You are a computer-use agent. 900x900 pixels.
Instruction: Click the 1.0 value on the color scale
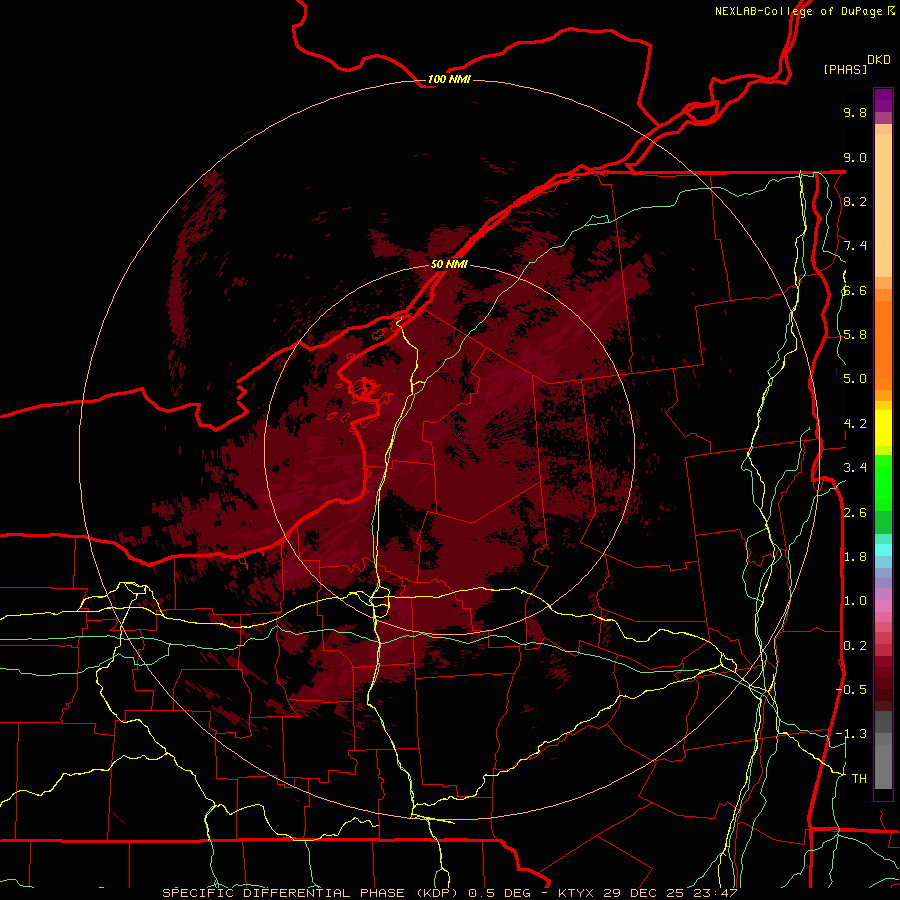(x=855, y=601)
